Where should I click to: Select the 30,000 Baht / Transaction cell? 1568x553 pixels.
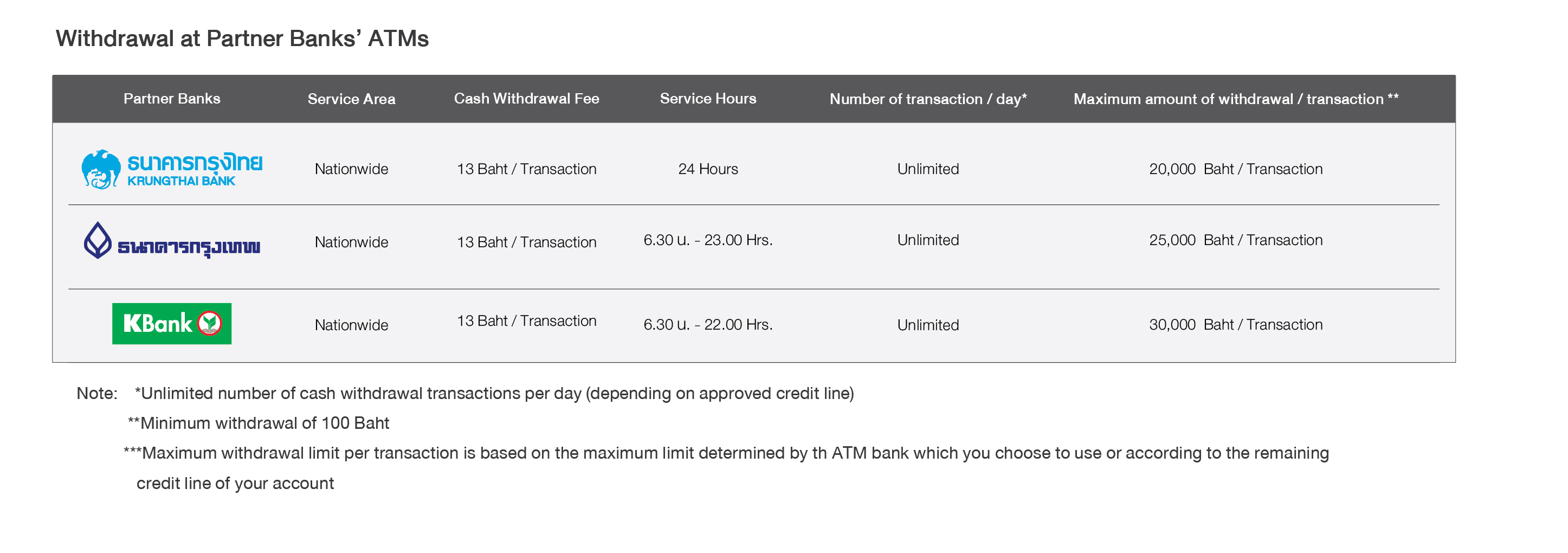[1236, 325]
